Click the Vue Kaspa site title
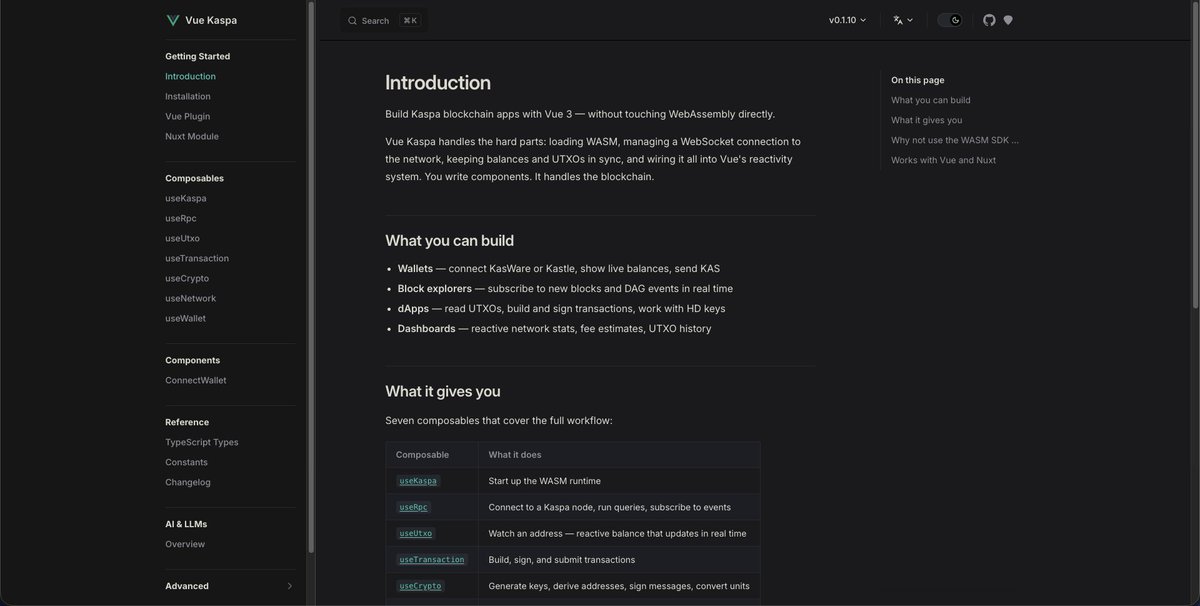The image size is (1200, 606). (x=211, y=20)
